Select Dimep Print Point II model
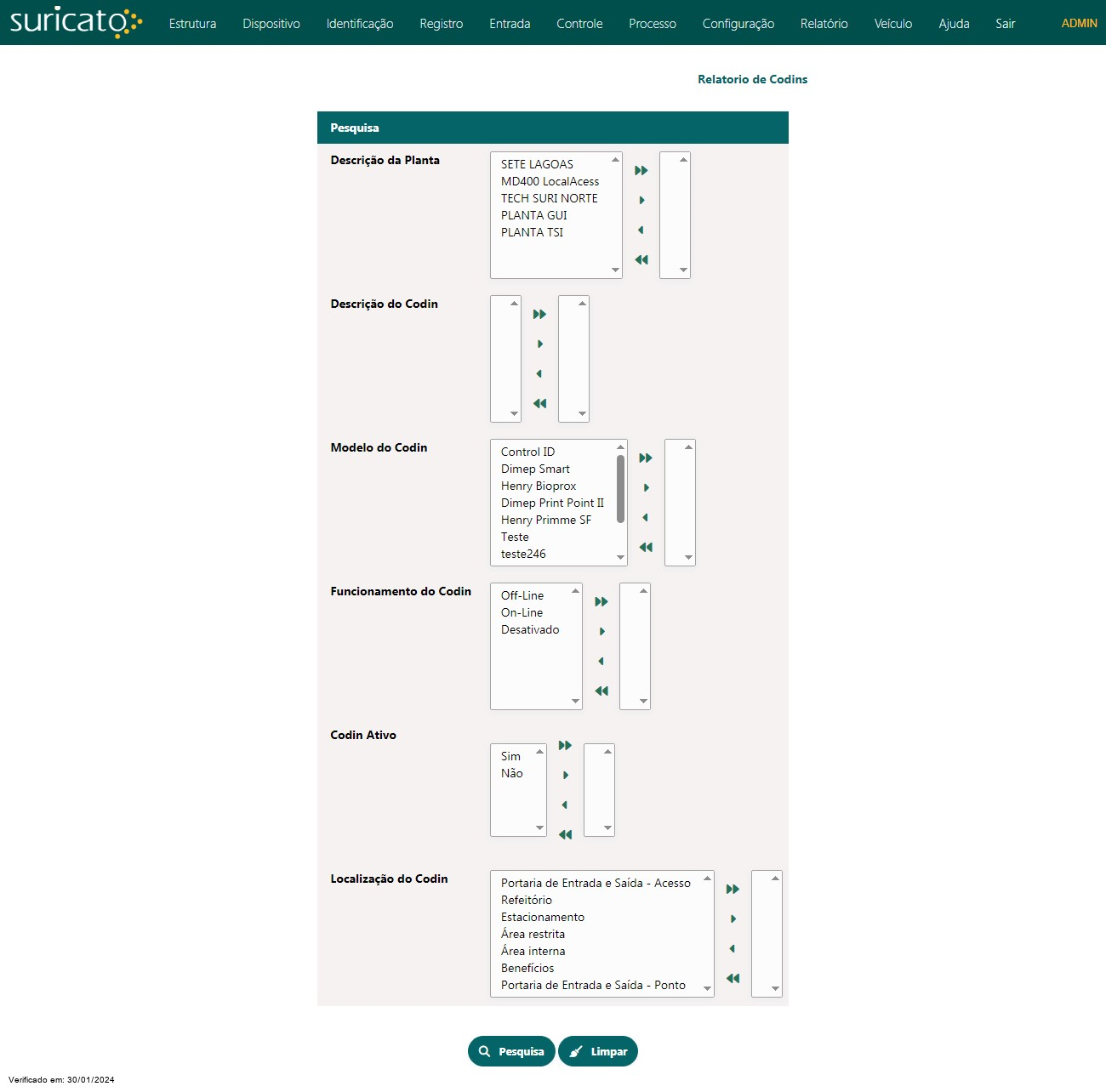This screenshot has height=1092, width=1106. pos(554,503)
